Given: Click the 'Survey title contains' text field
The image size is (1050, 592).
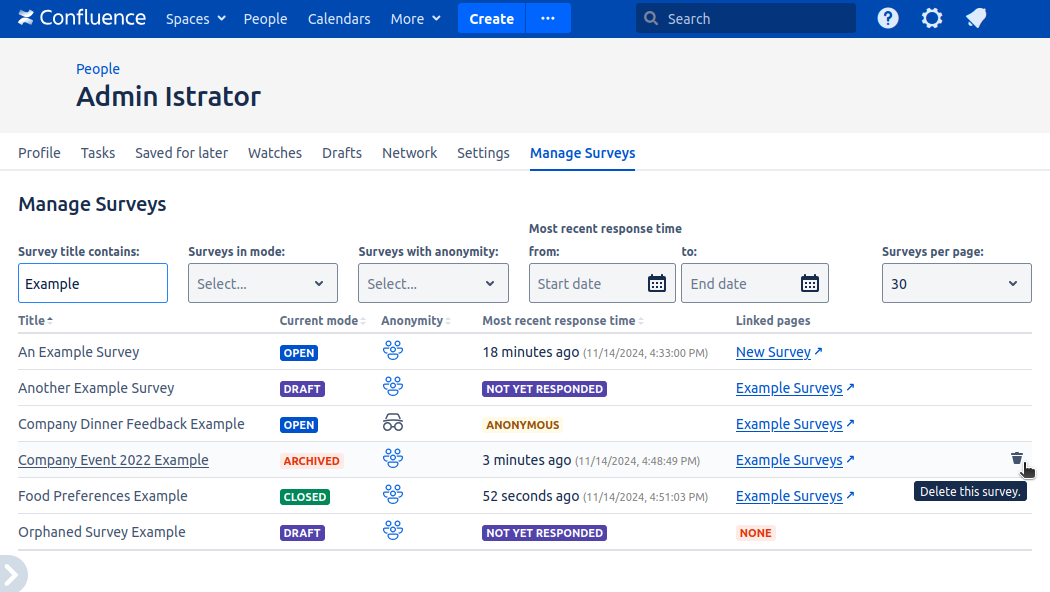Looking at the screenshot, I should coord(93,283).
